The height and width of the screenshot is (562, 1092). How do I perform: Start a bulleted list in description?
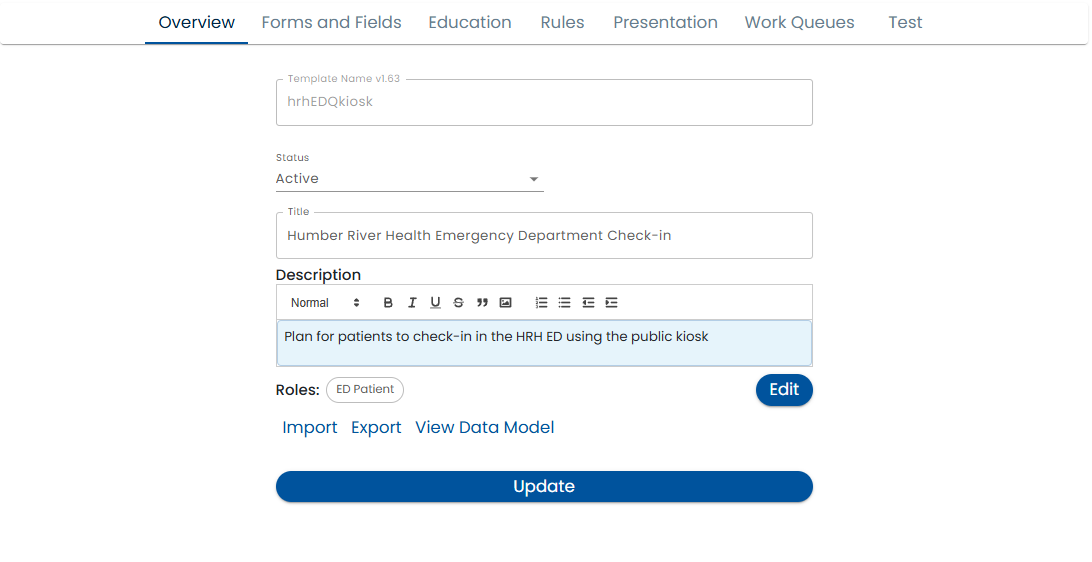tap(564, 303)
